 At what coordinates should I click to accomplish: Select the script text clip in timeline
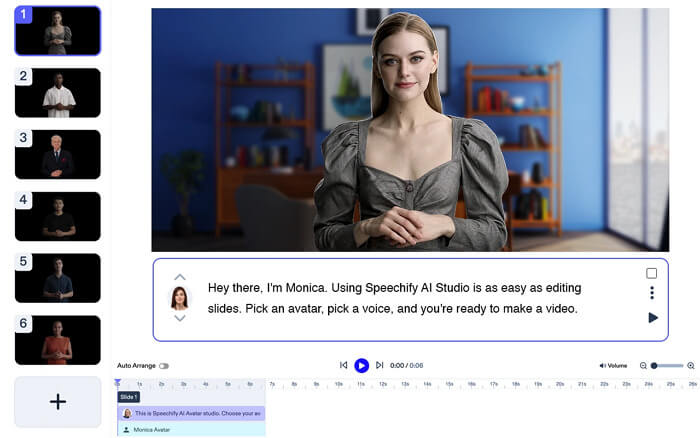(191, 413)
